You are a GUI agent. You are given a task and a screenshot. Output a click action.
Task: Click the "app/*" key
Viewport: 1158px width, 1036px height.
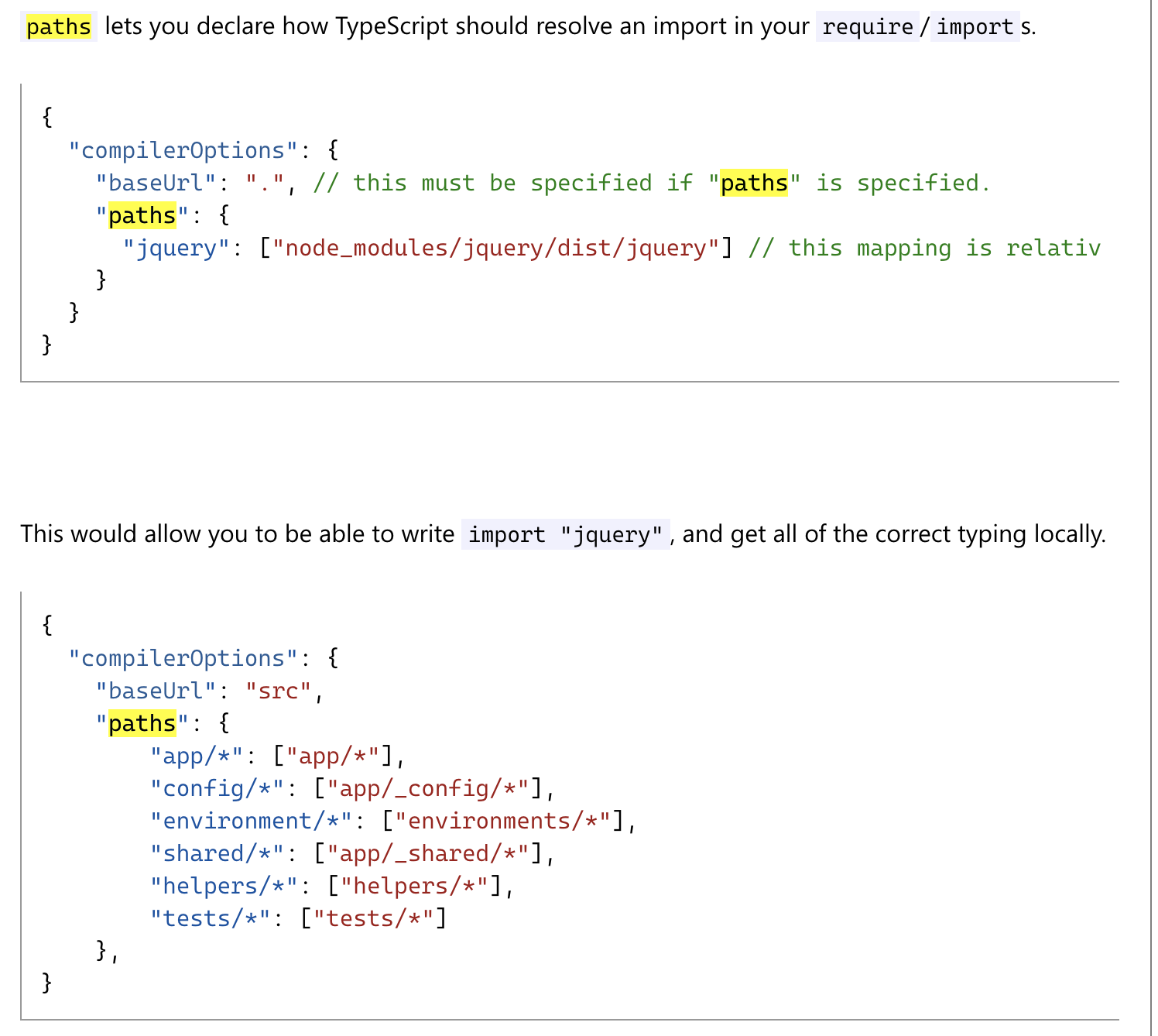tap(197, 756)
